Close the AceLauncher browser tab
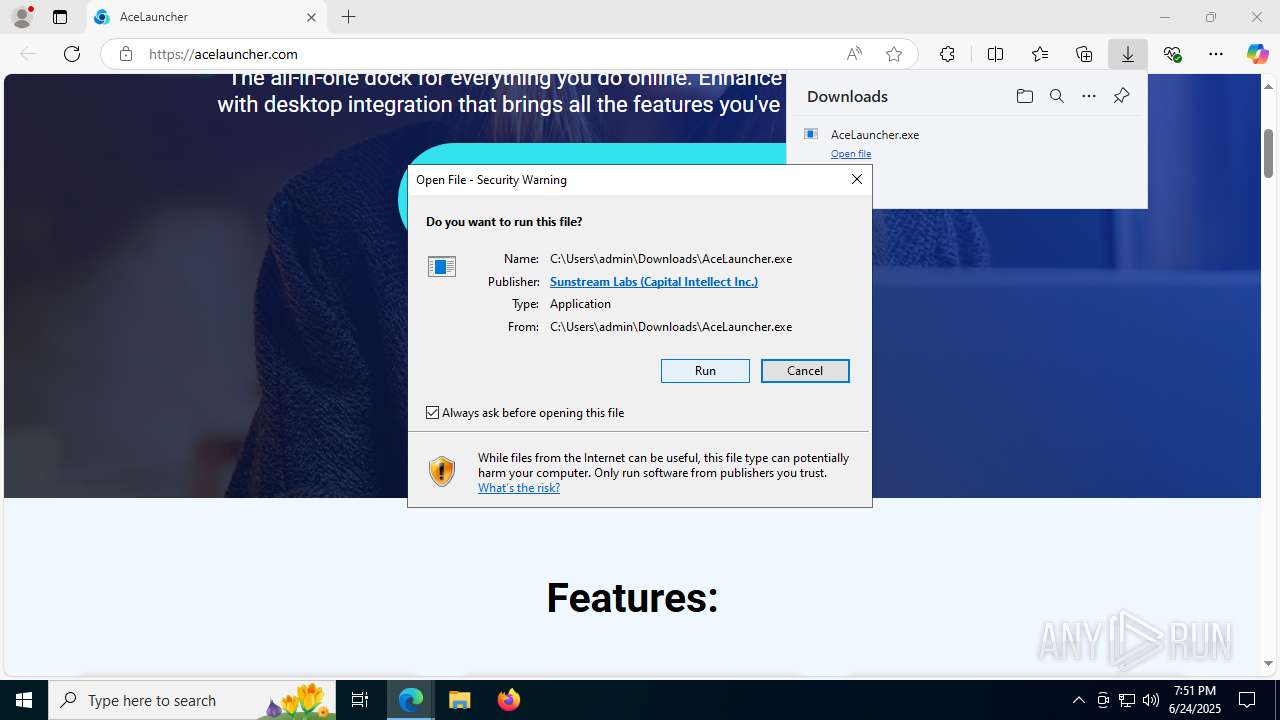 pyautogui.click(x=311, y=17)
